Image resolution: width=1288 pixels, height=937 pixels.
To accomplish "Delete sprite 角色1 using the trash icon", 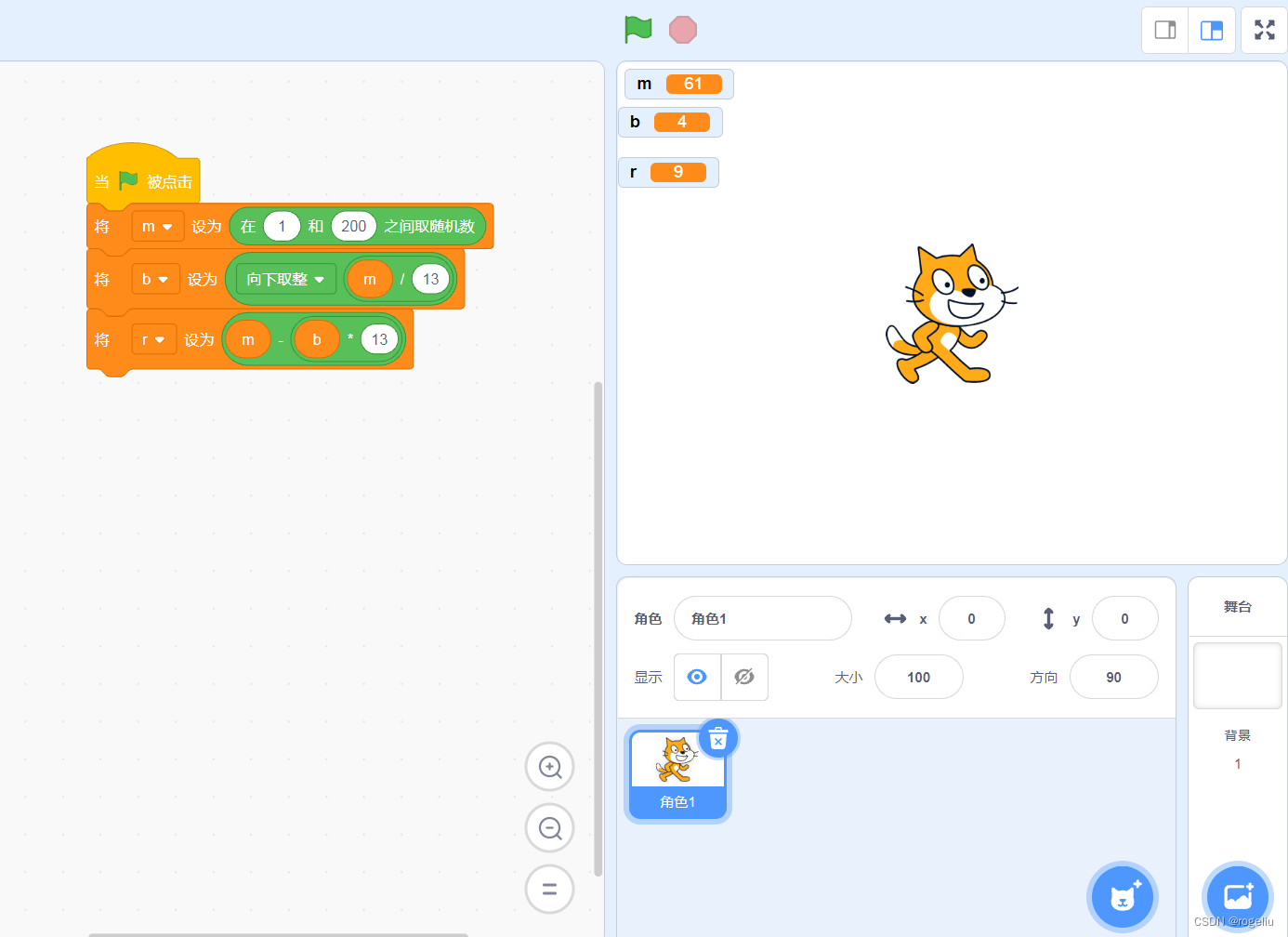I will pos(718,739).
